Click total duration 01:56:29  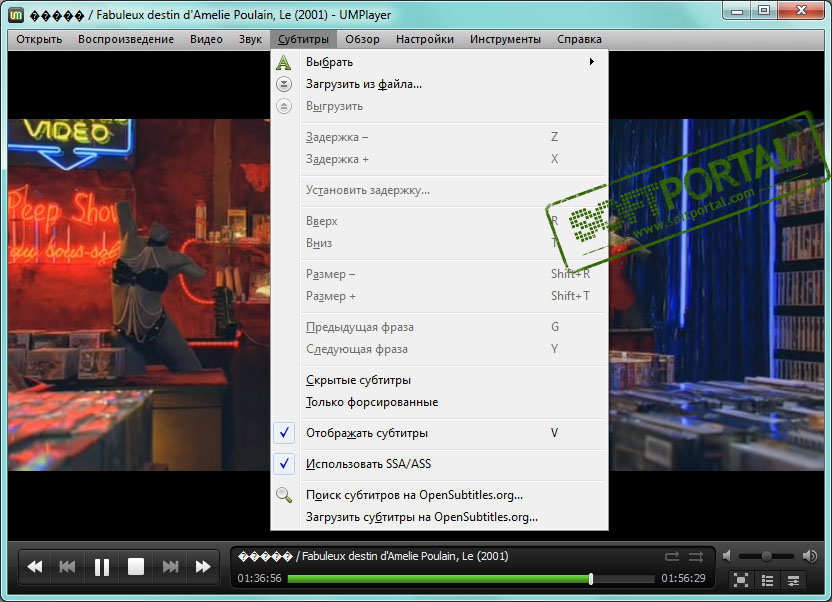coord(683,579)
